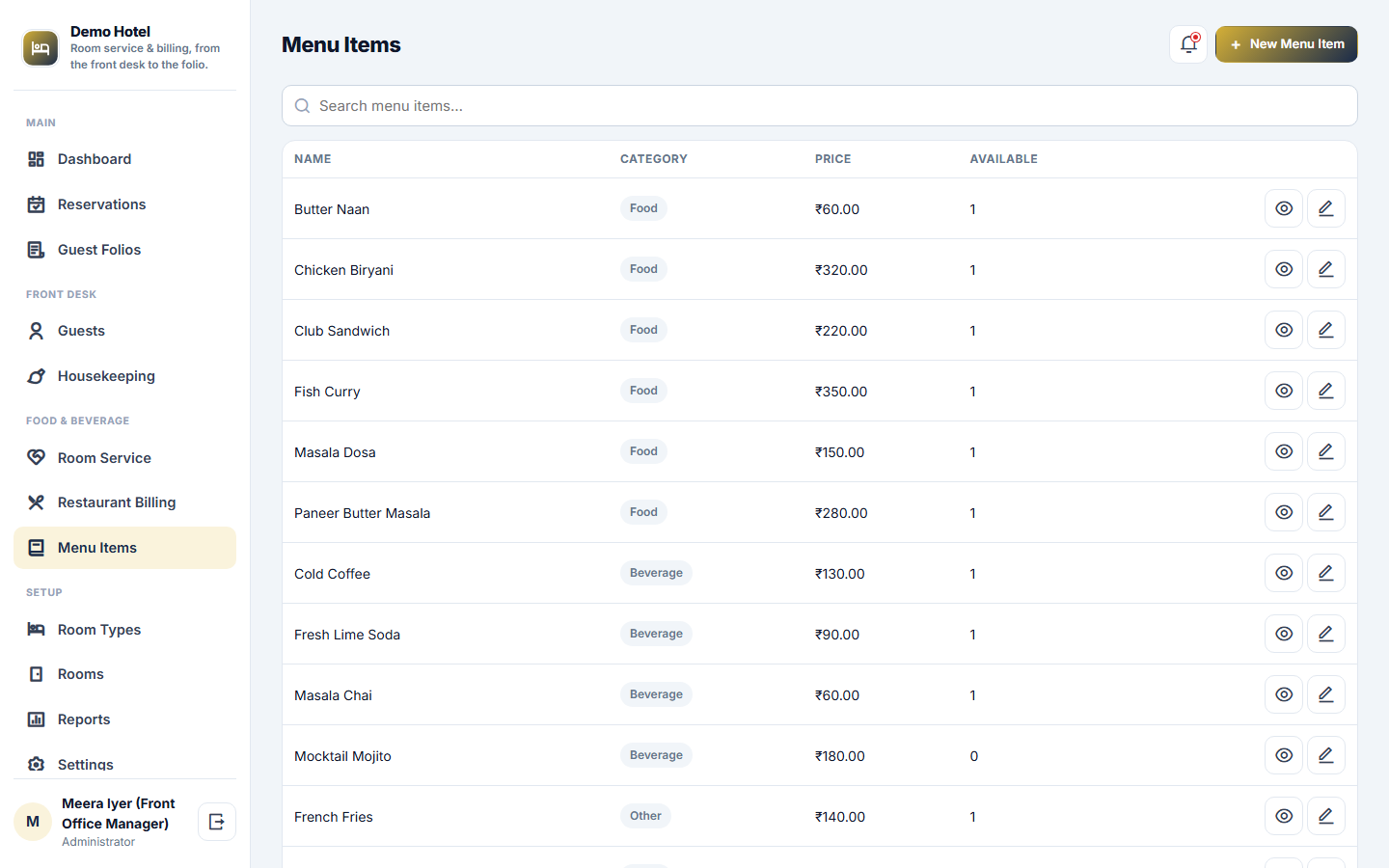This screenshot has height=868, width=1389.
Task: View details for Fish Curry
Action: click(1284, 391)
